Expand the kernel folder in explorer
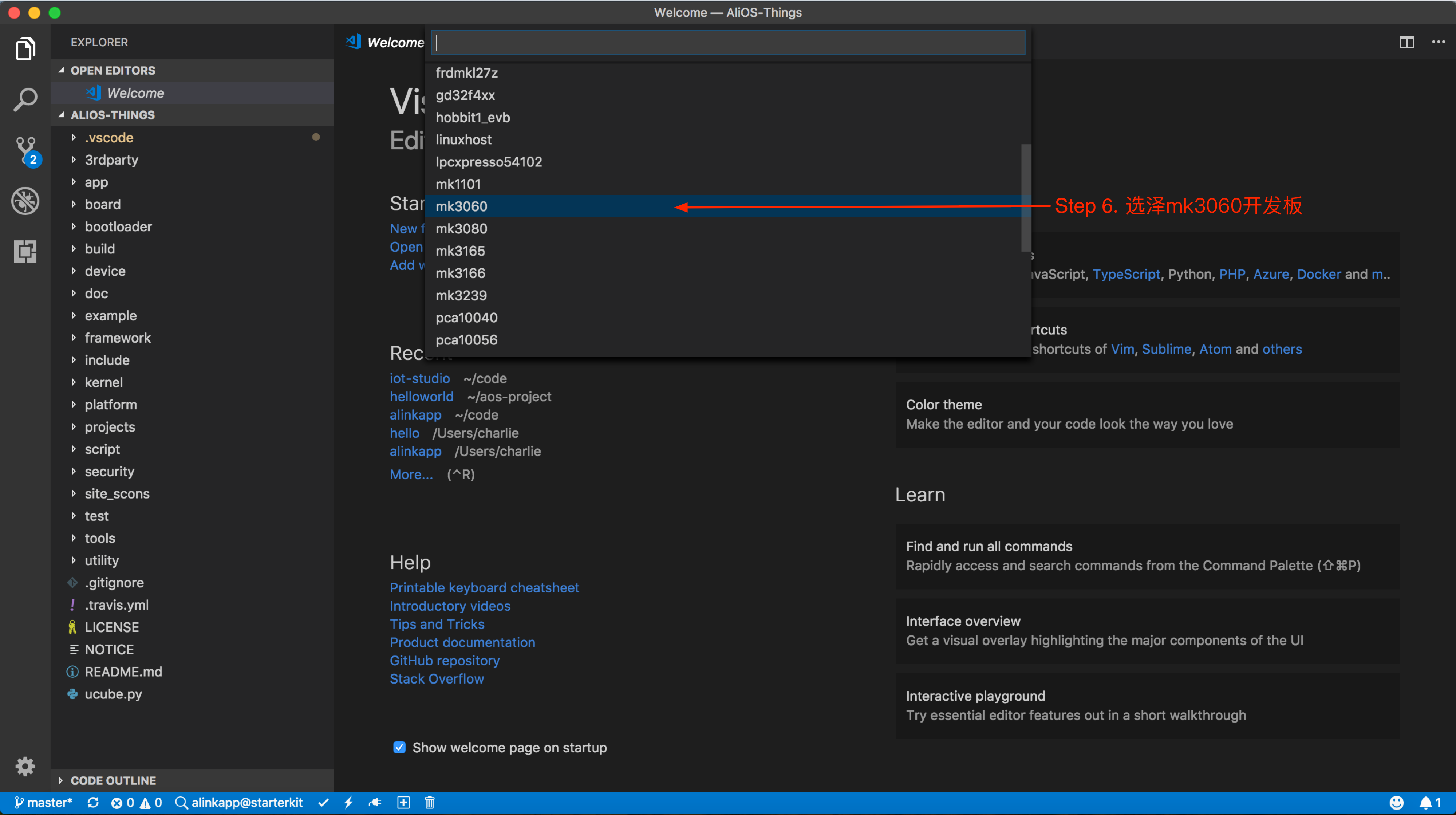1456x815 pixels. click(x=103, y=383)
